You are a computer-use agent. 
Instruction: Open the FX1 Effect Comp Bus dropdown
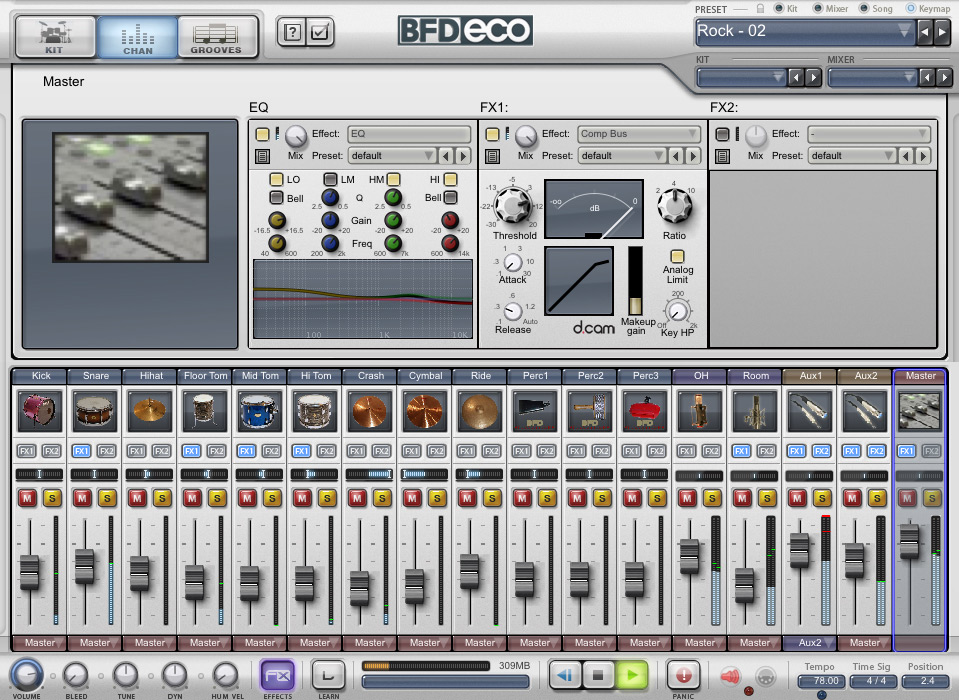tap(639, 134)
